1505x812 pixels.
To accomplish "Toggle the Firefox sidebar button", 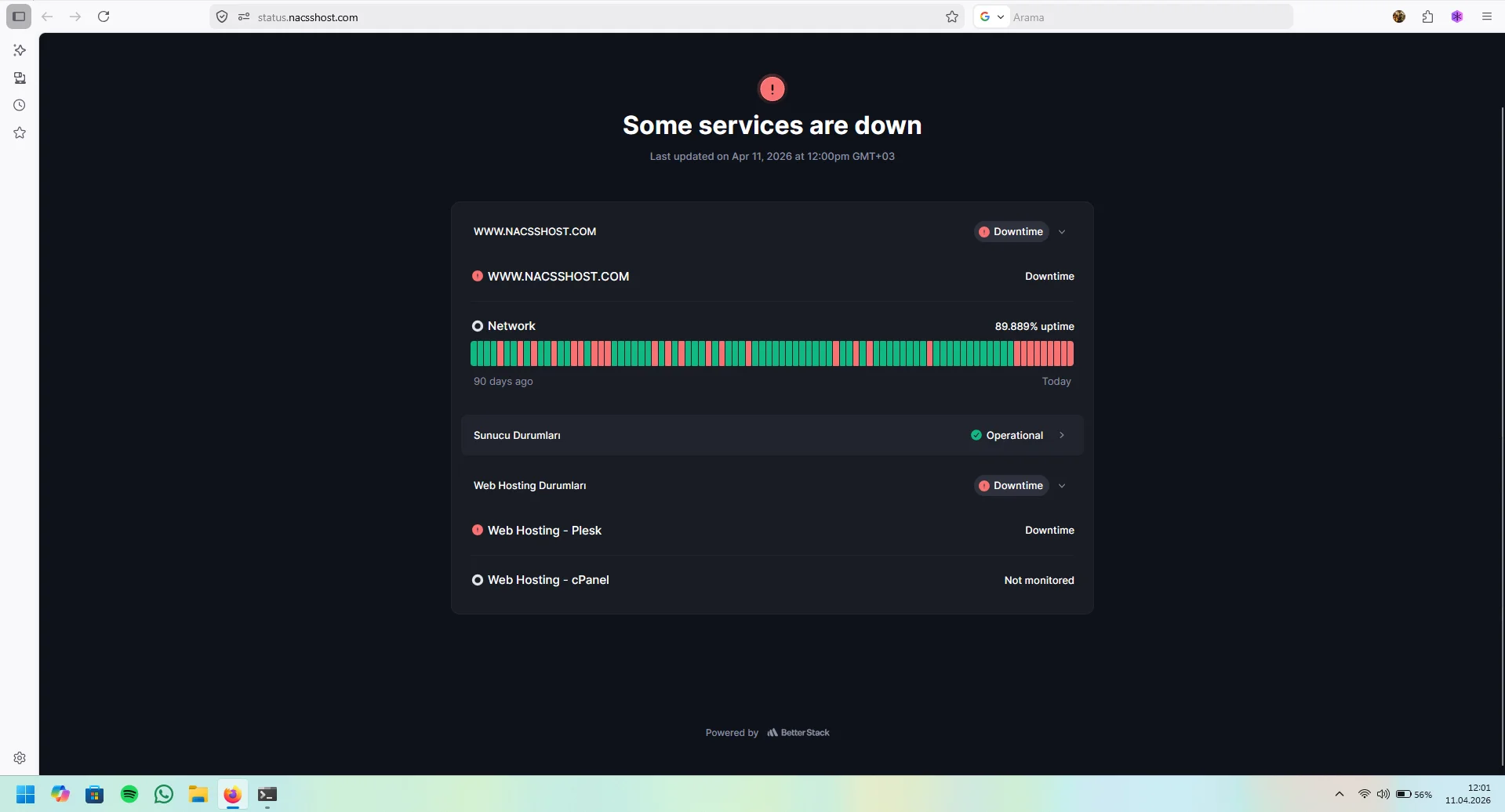I will click(19, 16).
